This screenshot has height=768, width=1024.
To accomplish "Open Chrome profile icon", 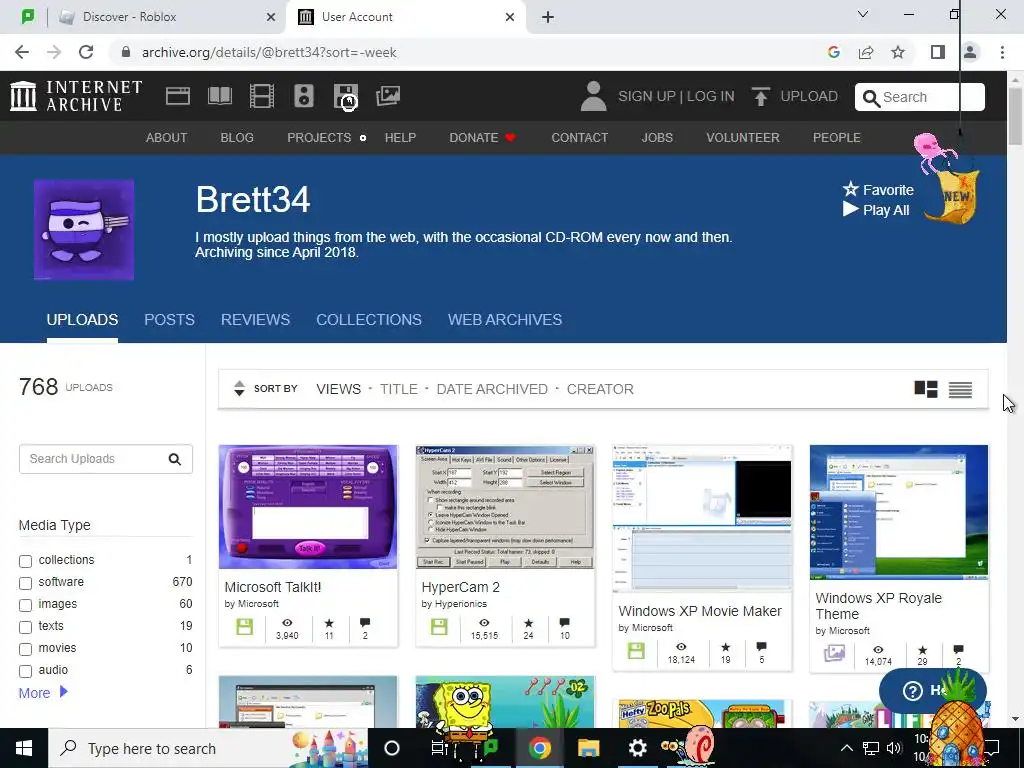I will (970, 52).
